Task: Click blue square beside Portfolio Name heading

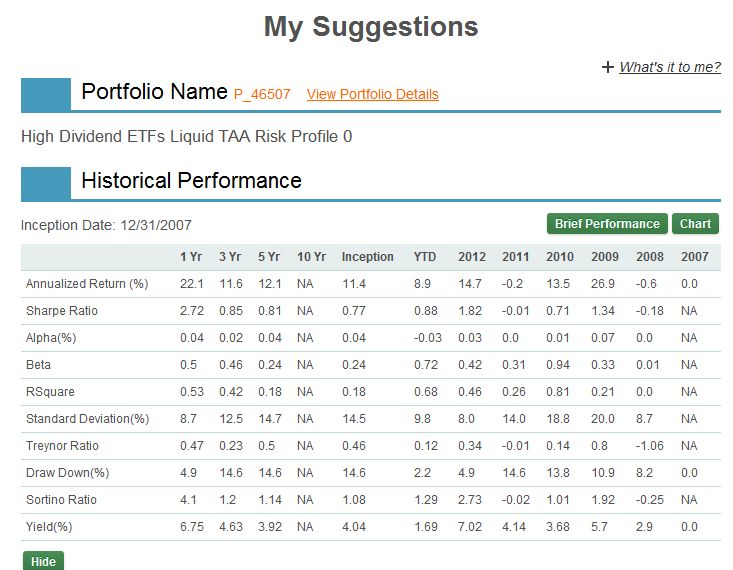Action: tap(46, 95)
